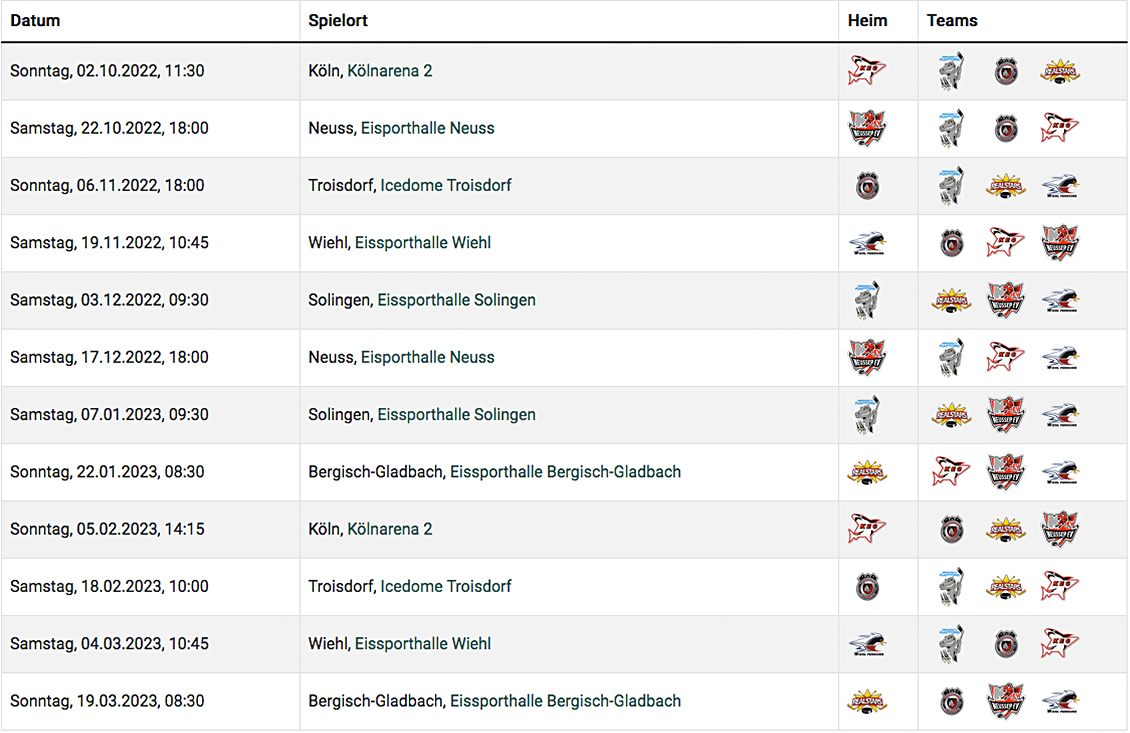The image size is (1130, 733).
Task: Click the Datum column header
Action: click(x=35, y=20)
